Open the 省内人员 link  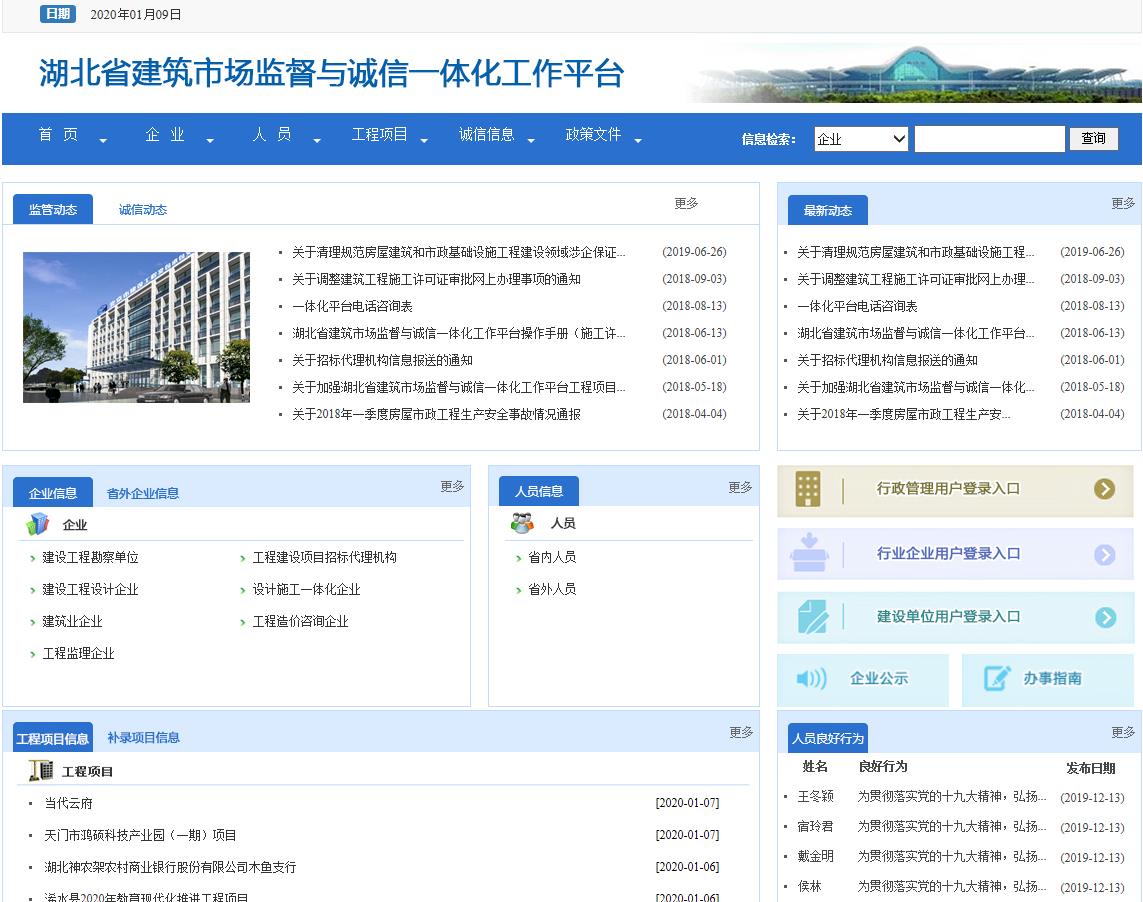click(x=551, y=558)
